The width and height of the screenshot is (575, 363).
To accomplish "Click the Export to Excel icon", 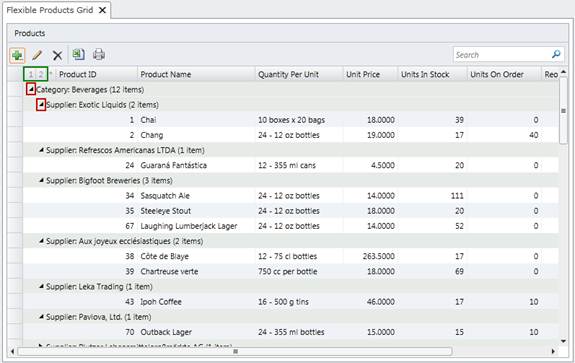I will [78, 55].
